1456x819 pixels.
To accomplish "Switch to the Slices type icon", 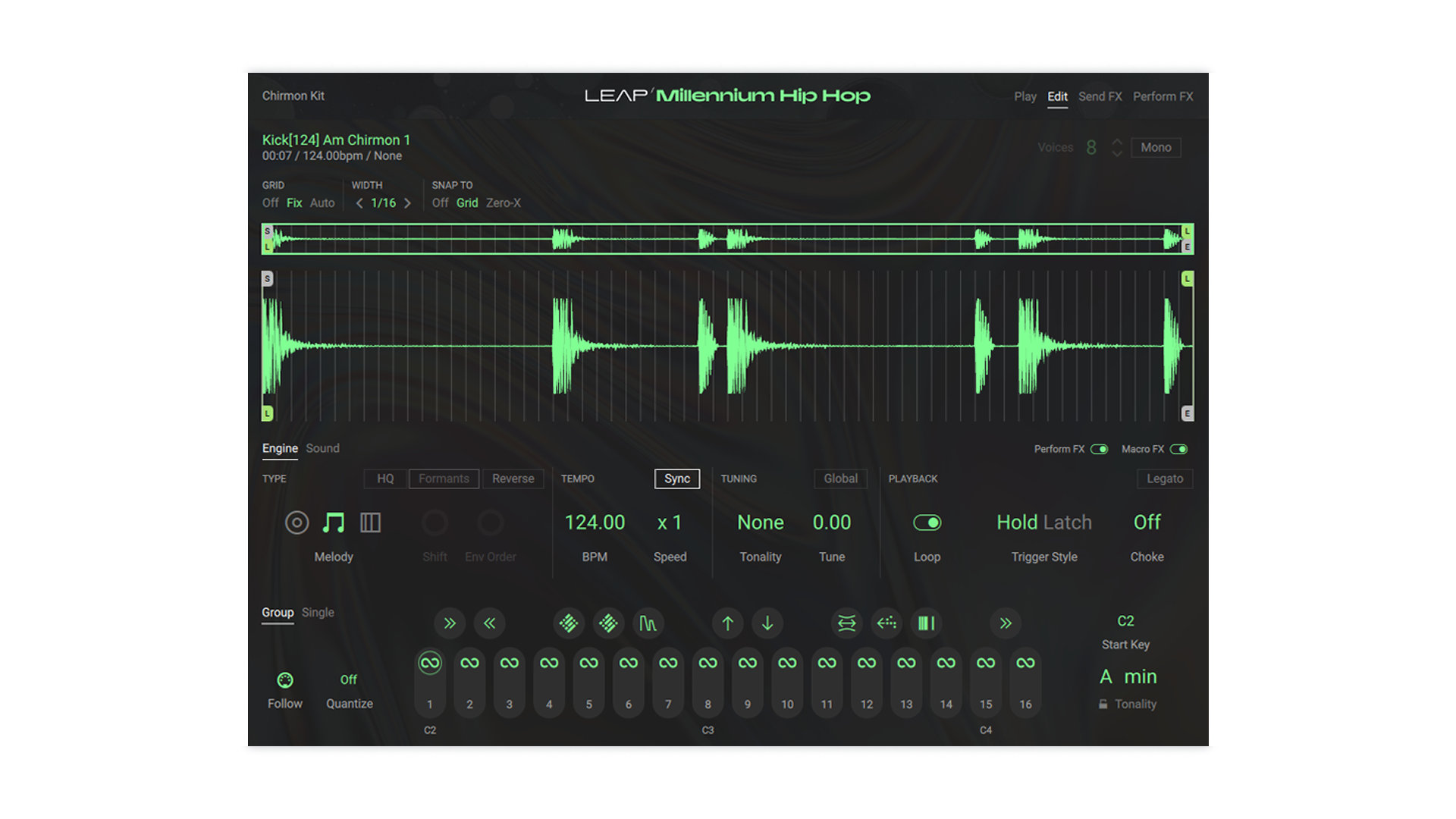I will 371,522.
